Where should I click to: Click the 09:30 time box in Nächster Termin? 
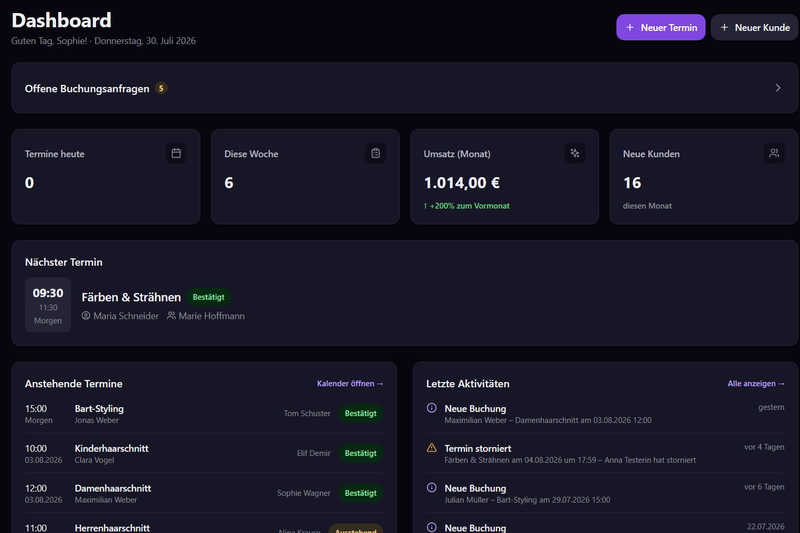pos(48,305)
